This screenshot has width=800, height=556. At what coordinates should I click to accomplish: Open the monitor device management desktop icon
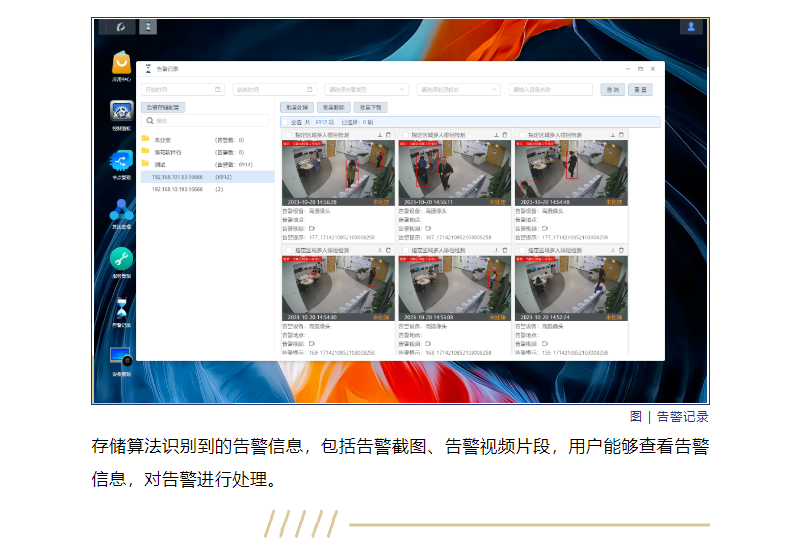[122, 358]
